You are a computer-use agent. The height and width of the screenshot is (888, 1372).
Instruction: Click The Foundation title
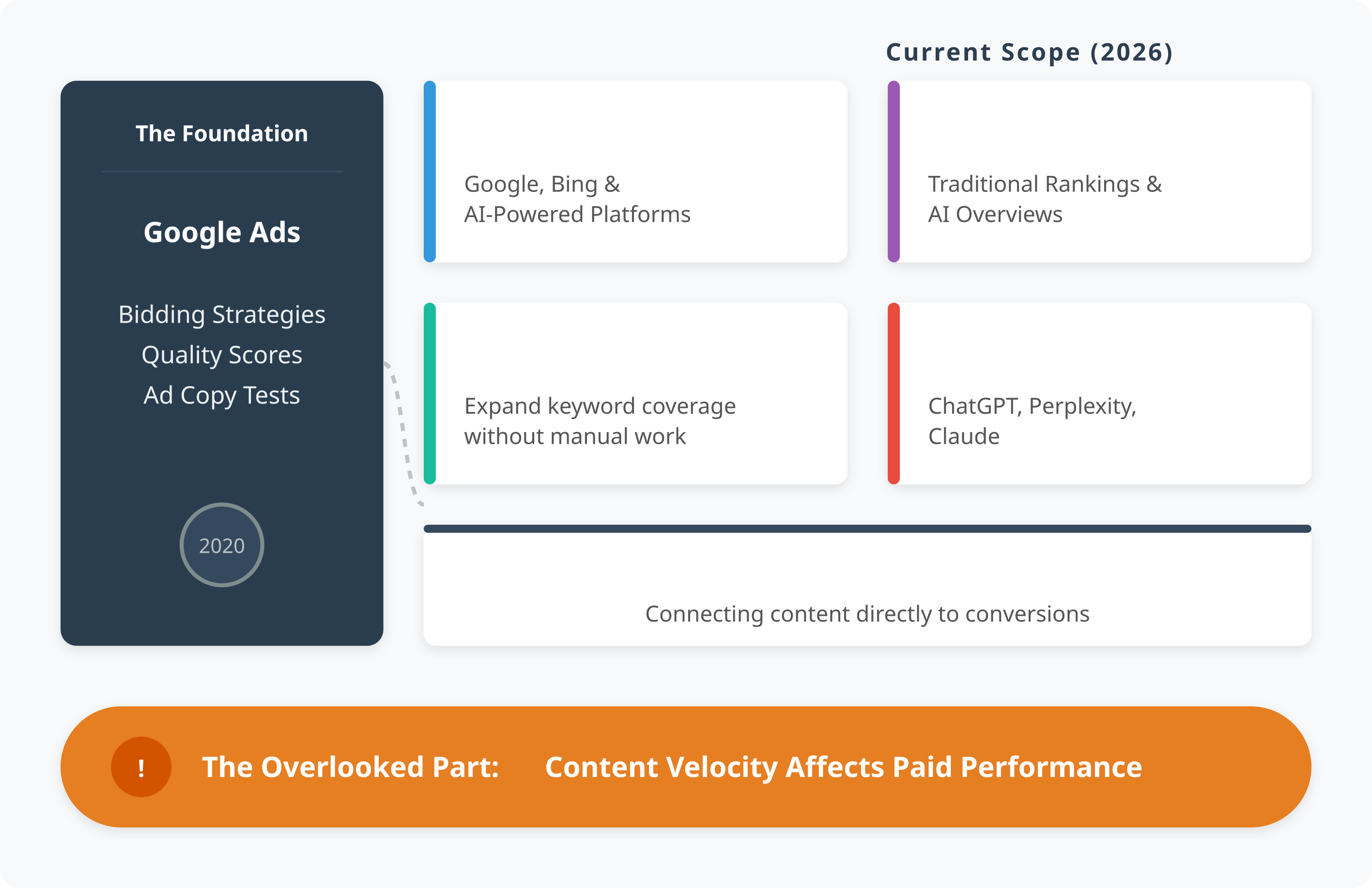(222, 134)
